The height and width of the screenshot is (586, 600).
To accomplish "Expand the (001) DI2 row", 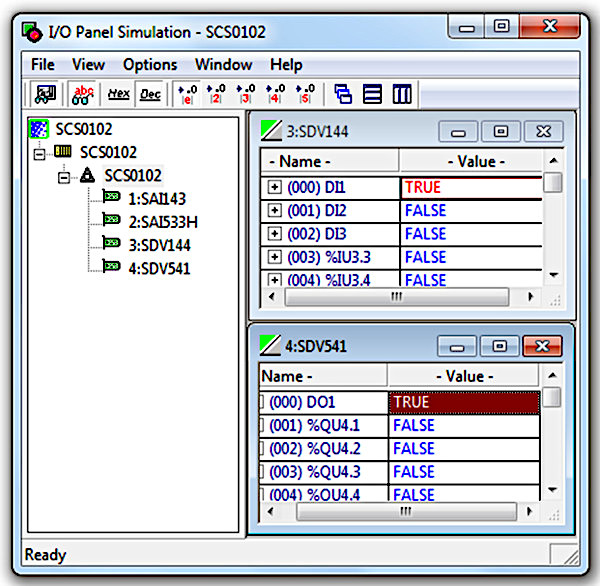I will coord(274,210).
